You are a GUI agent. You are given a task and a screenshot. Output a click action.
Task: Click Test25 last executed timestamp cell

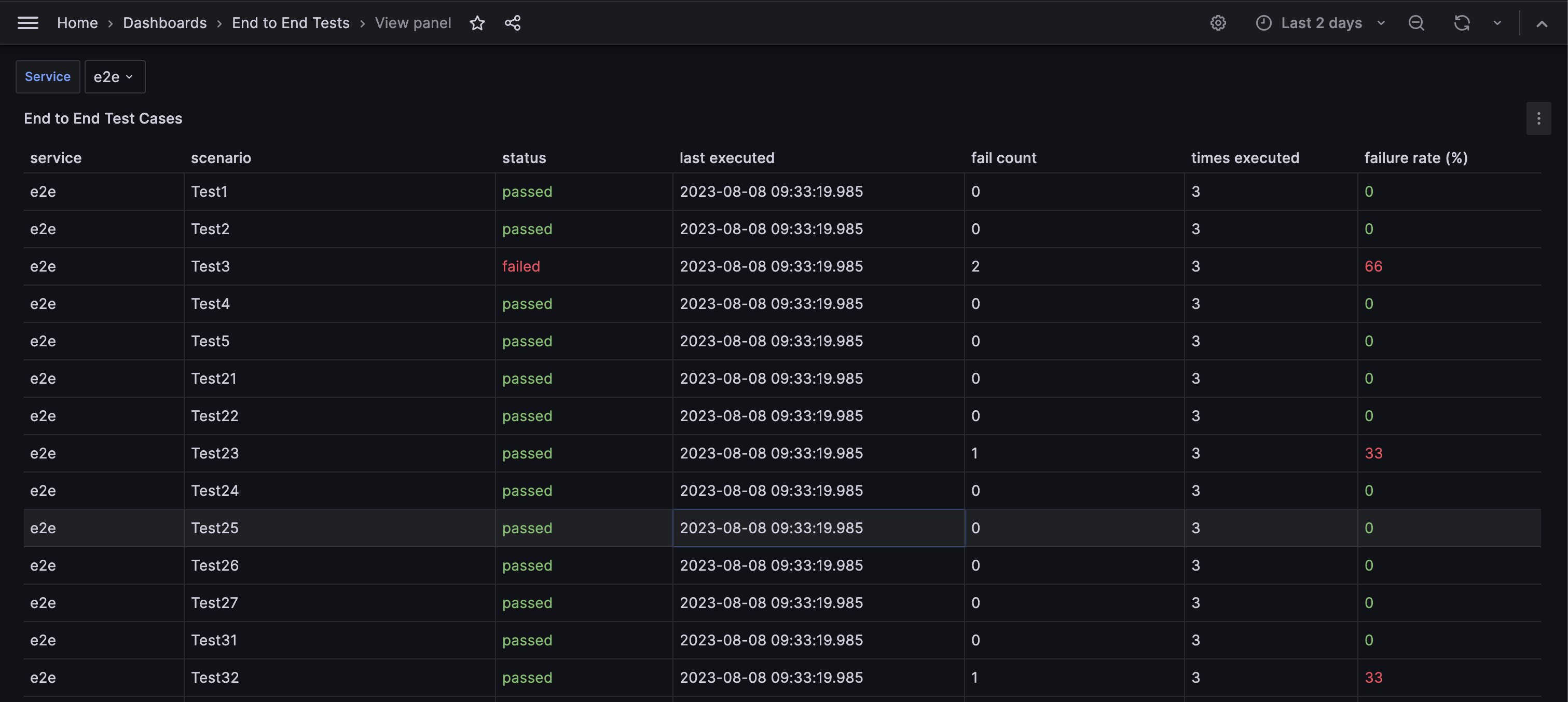771,528
